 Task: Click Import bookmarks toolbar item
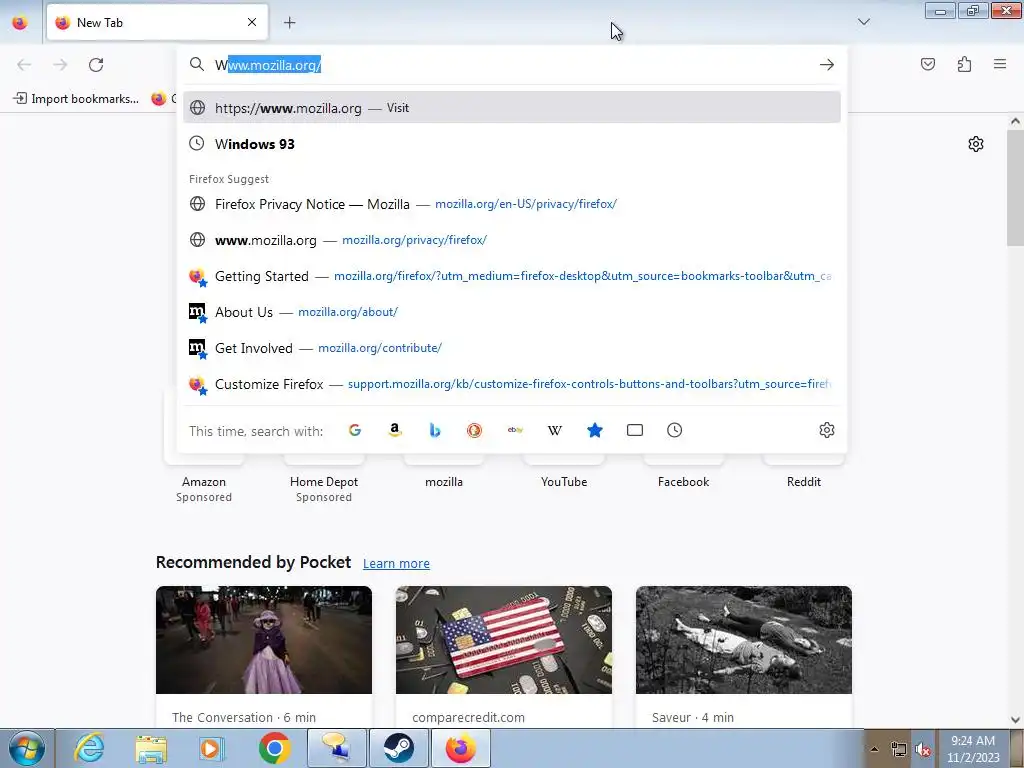click(x=76, y=99)
